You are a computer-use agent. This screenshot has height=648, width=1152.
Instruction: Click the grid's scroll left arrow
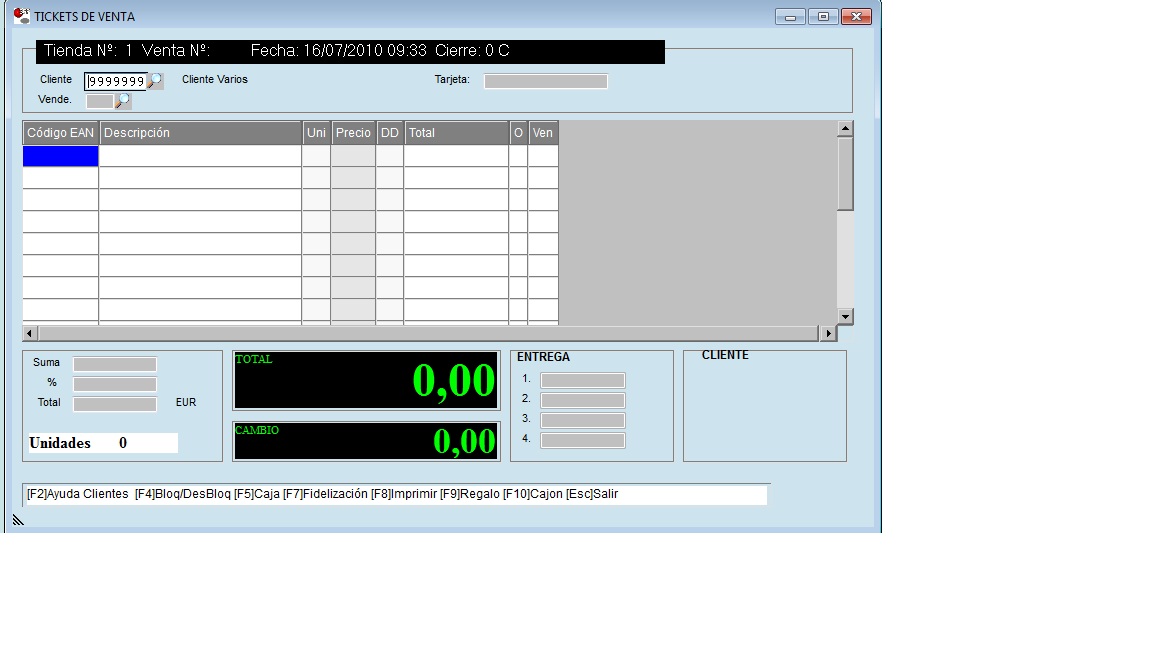click(30, 333)
